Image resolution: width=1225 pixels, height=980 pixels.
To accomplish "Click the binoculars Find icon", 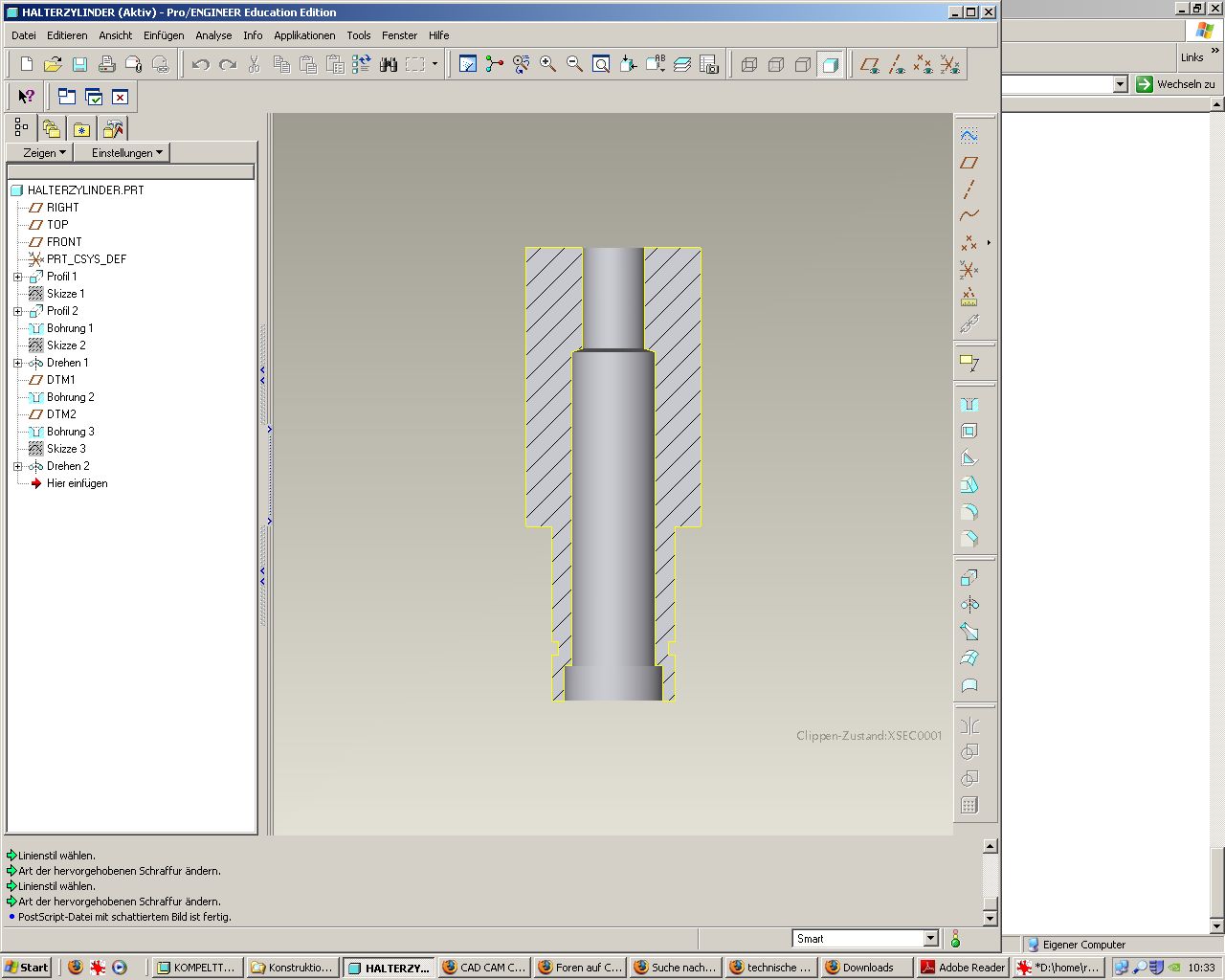I will pyautogui.click(x=389, y=65).
